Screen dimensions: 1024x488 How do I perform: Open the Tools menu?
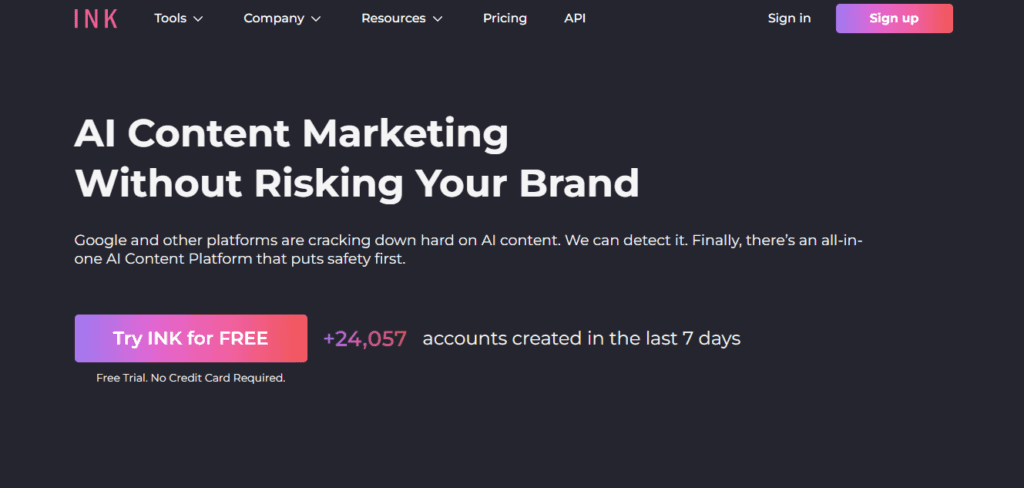[x=171, y=18]
